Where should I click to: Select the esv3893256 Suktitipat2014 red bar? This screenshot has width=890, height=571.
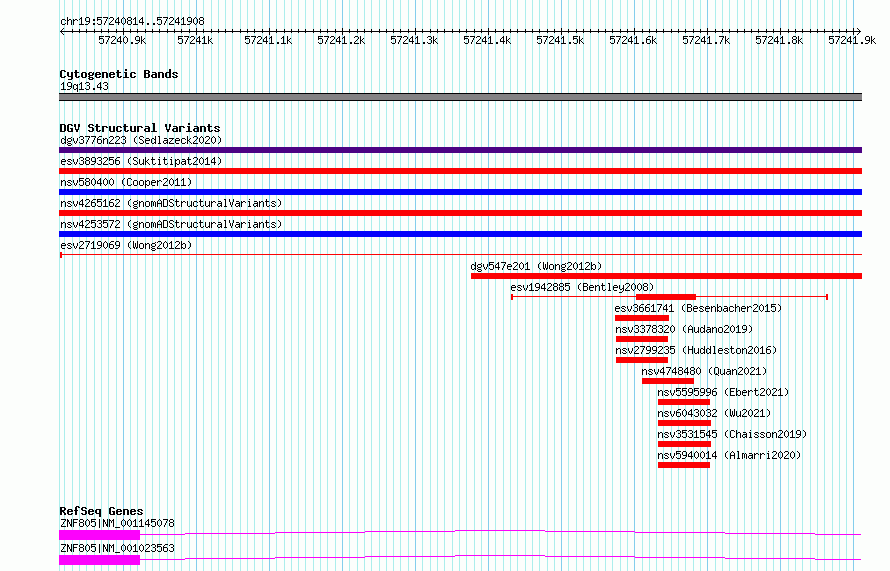(x=460, y=171)
